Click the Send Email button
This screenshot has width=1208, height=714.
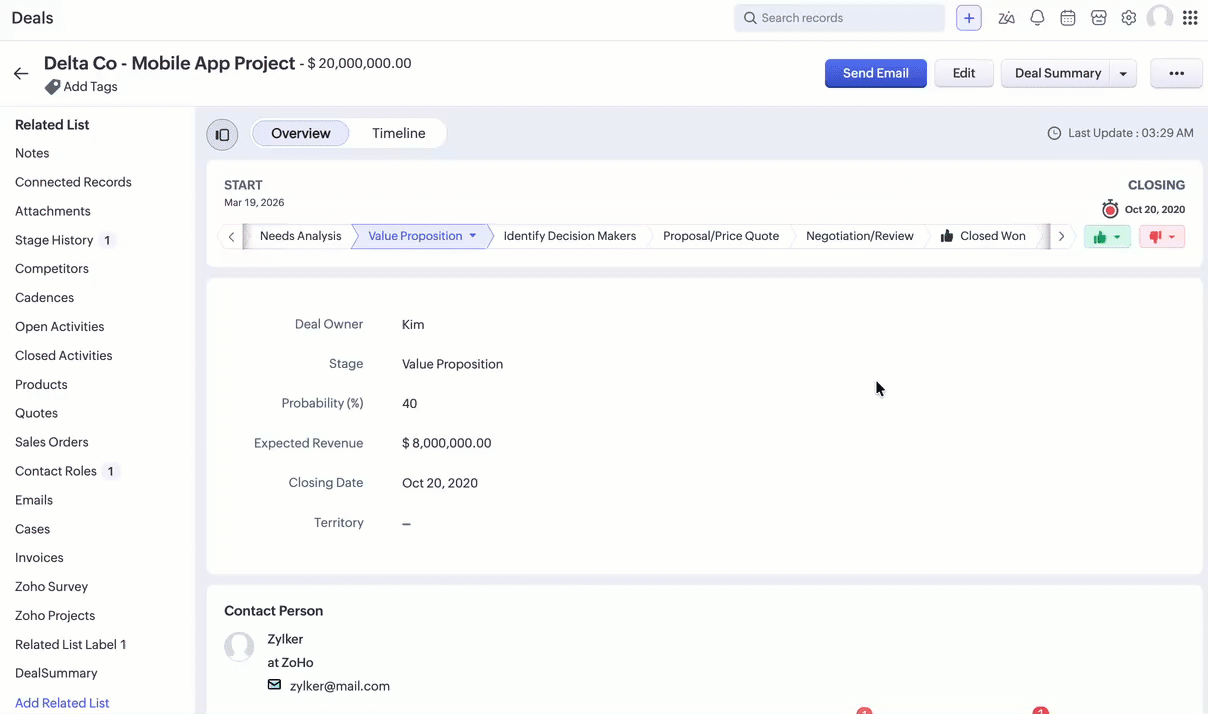point(875,73)
